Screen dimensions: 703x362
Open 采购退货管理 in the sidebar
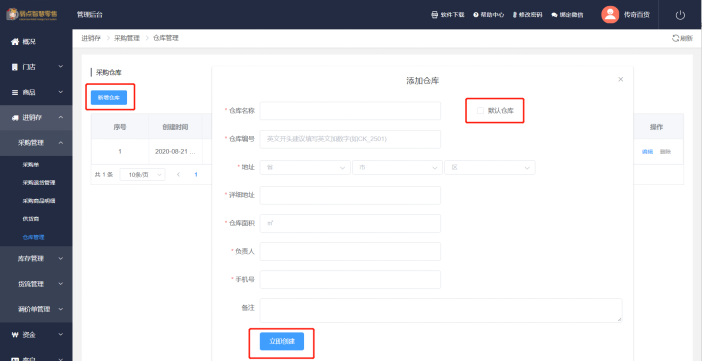(x=39, y=183)
